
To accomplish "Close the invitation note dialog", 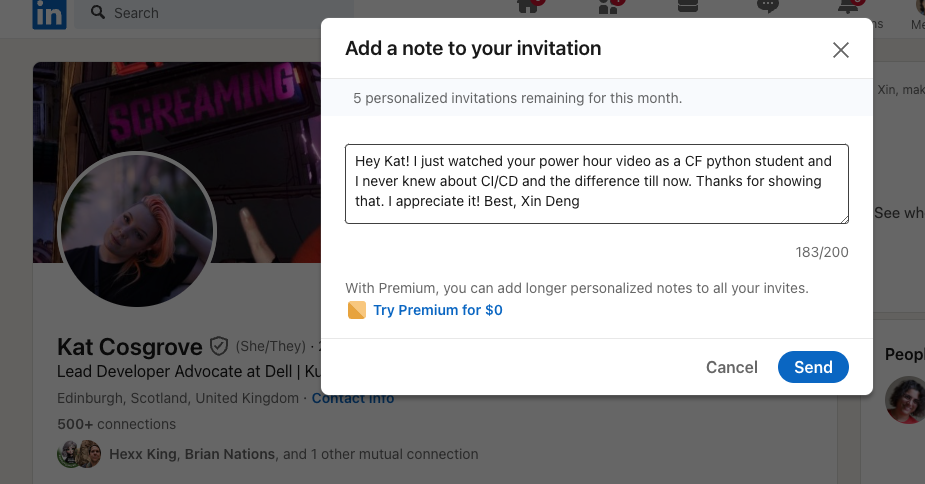I will 841,50.
